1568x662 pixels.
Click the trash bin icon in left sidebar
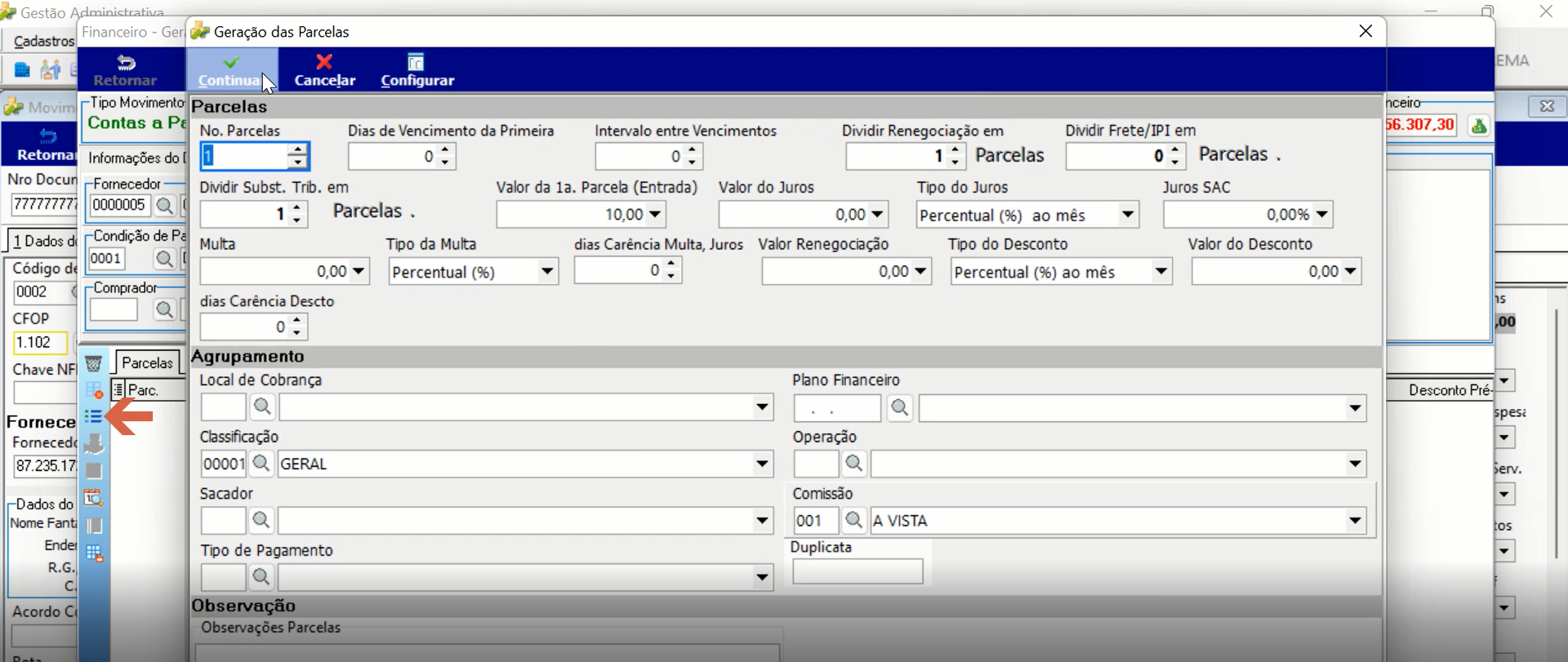click(94, 363)
